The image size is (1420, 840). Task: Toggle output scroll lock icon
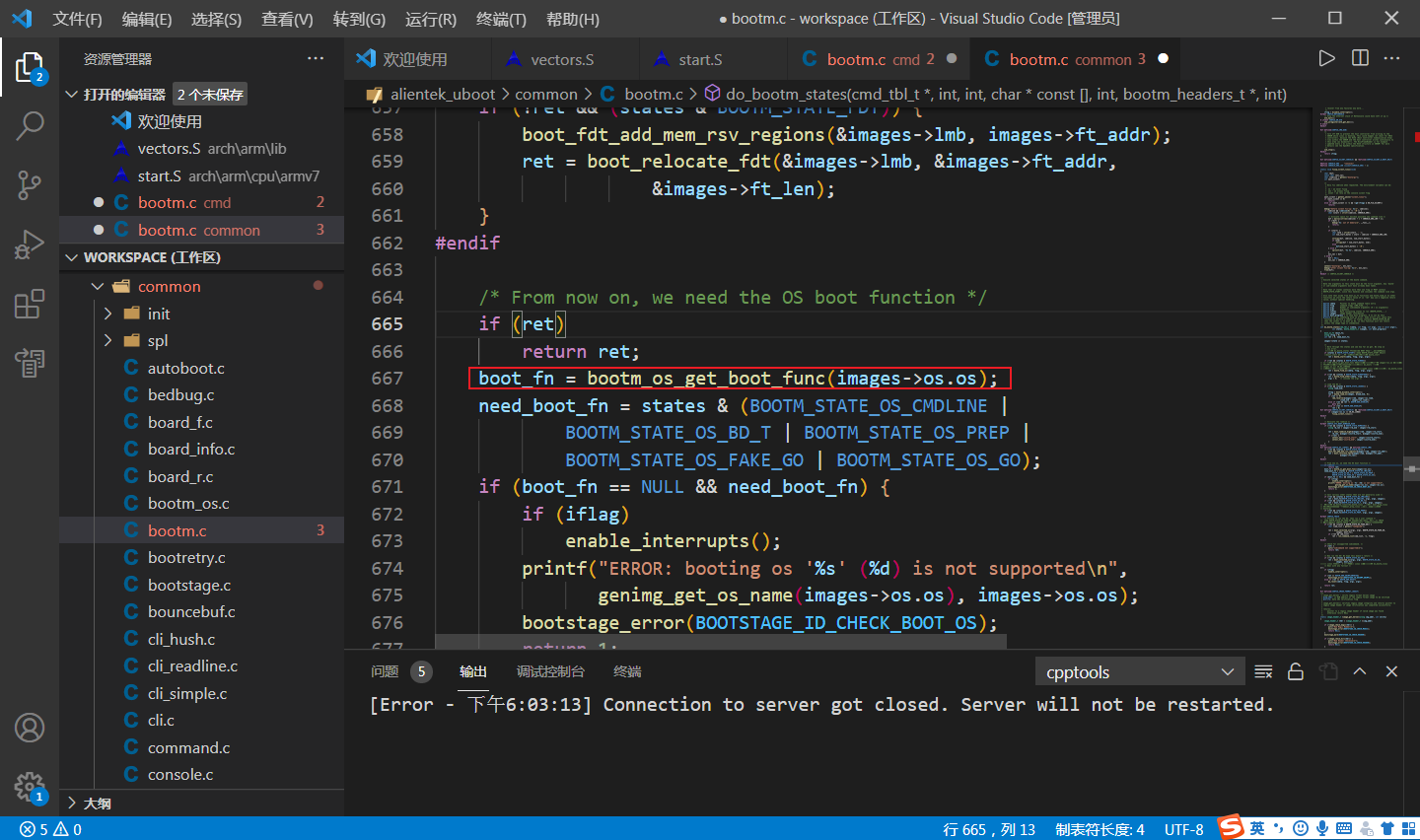[x=1296, y=671]
